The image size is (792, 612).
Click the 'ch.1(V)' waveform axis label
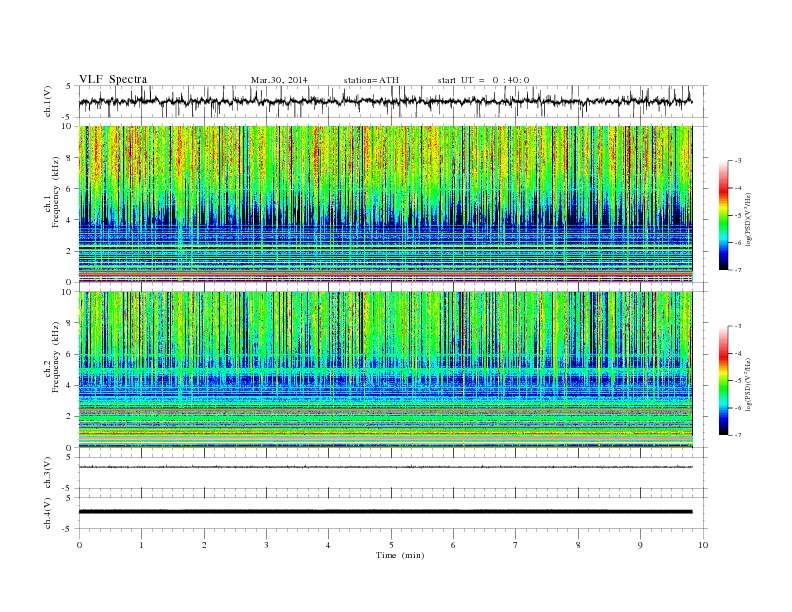pyautogui.click(x=48, y=101)
